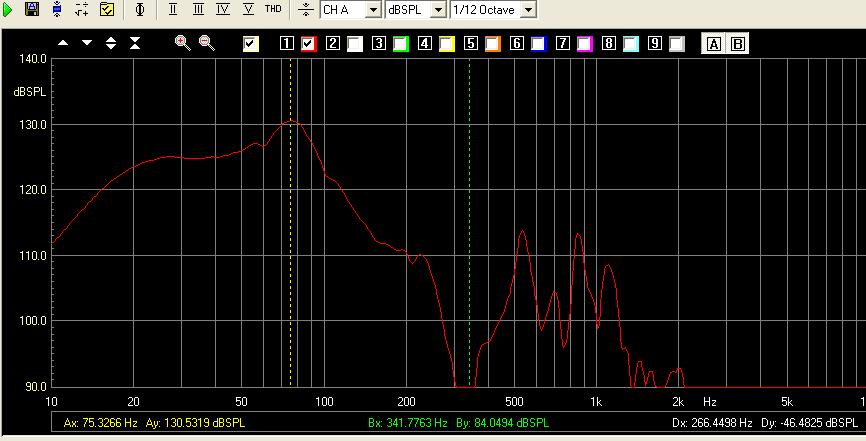The image size is (866, 441).
Task: Select the Roman numeral IV toolbar icon
Action: [x=222, y=9]
